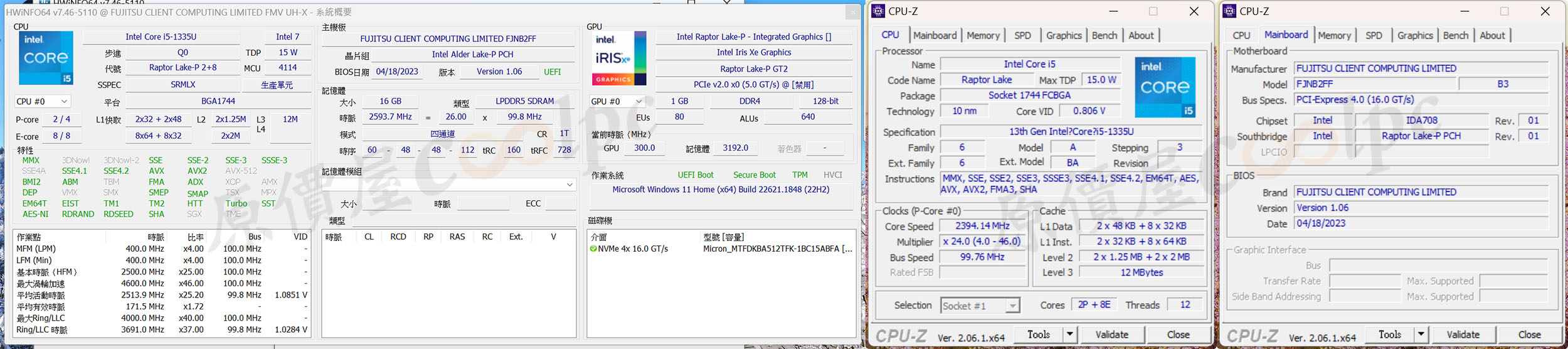Click the CPU-Z title icon of Processor window

[x=878, y=11]
